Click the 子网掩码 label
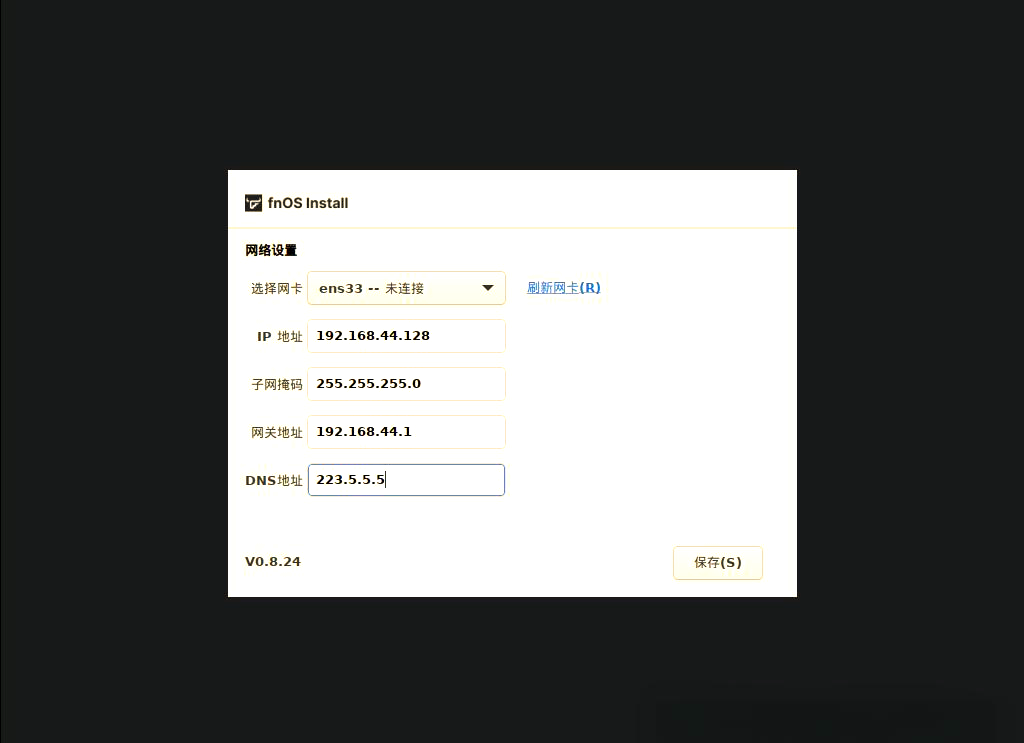The image size is (1024, 743). click(277, 385)
